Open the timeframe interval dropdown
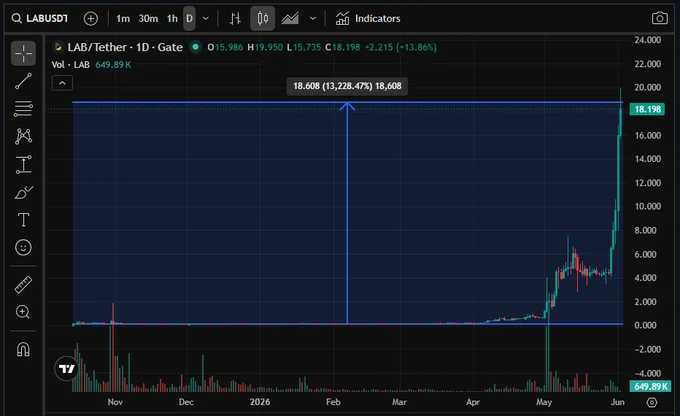 [x=206, y=19]
